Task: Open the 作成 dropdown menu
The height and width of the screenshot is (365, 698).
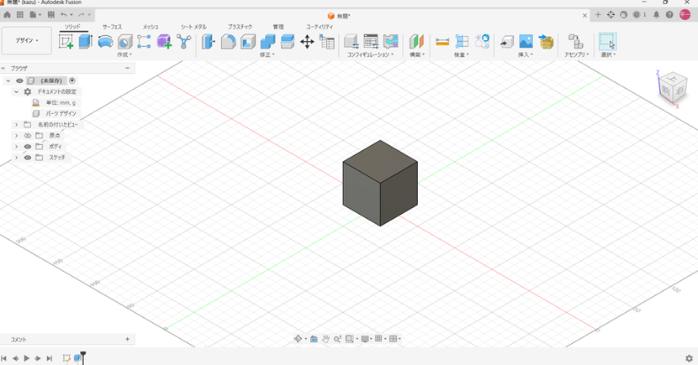Action: click(x=124, y=54)
